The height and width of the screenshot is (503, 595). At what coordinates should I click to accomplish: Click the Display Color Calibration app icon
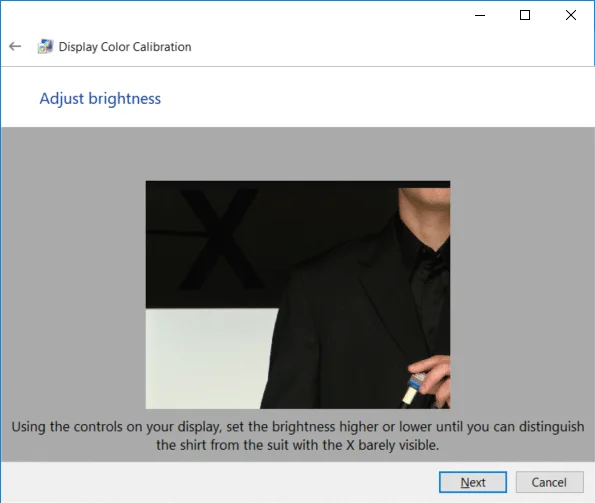[45, 46]
